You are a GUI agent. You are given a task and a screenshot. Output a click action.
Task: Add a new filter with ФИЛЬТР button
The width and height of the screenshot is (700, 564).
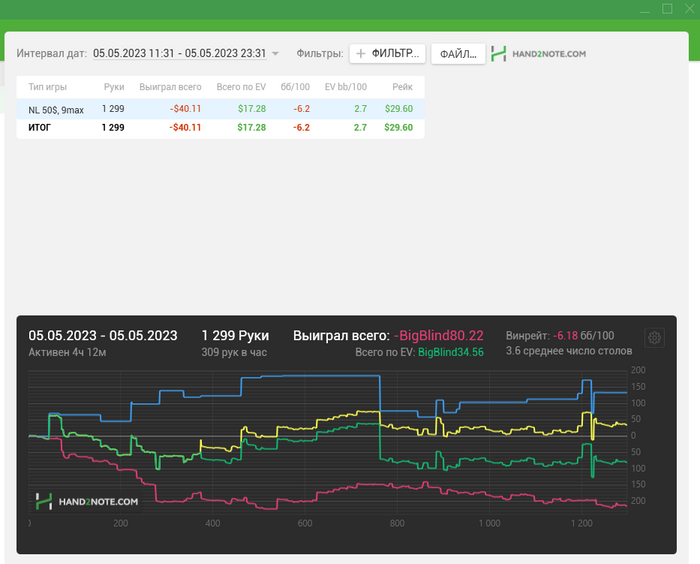[x=388, y=54]
